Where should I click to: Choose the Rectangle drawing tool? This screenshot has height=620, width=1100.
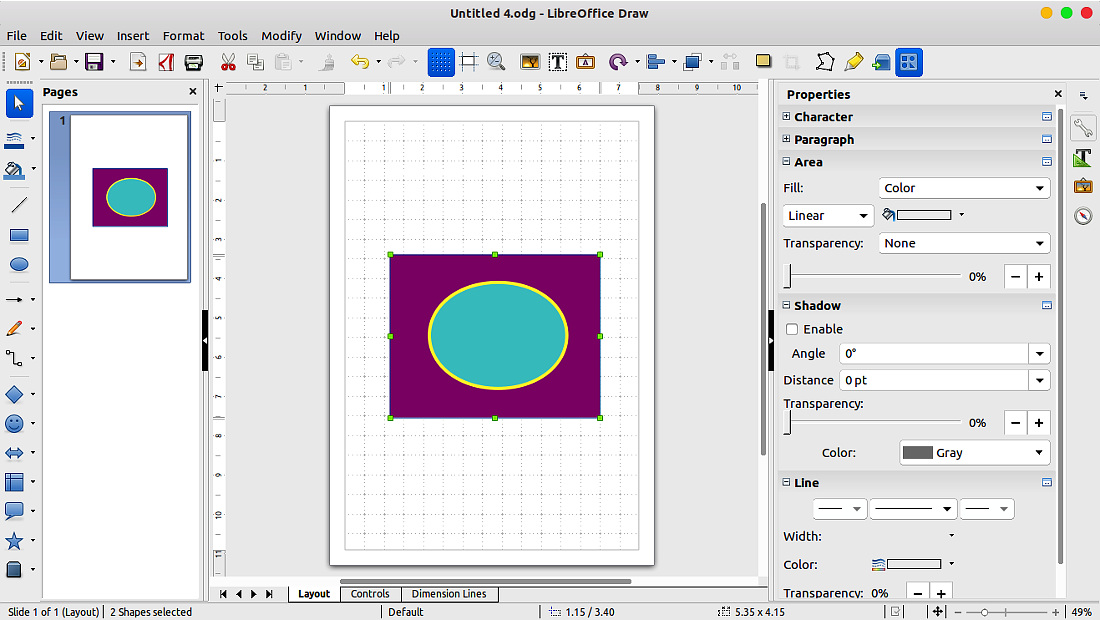coord(19,236)
